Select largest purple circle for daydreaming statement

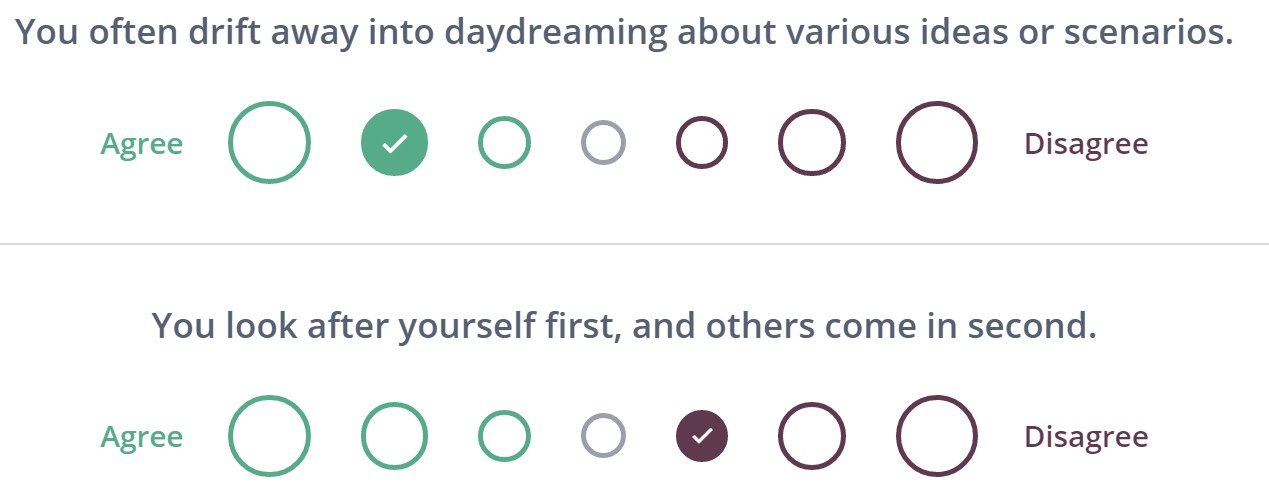coord(936,143)
